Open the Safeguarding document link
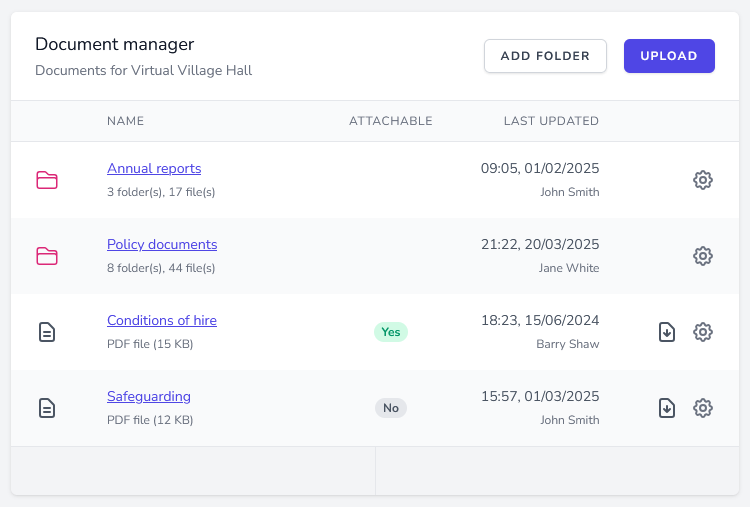 coord(149,397)
